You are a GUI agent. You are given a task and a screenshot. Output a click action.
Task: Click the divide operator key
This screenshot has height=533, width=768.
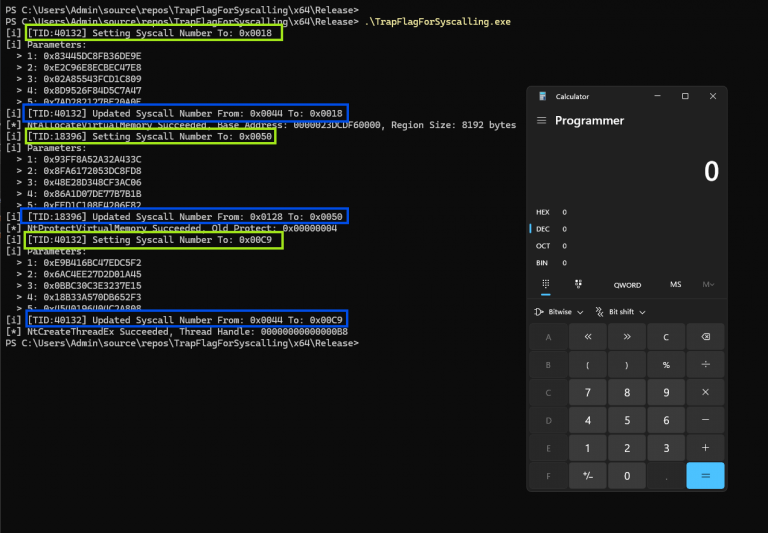click(705, 364)
